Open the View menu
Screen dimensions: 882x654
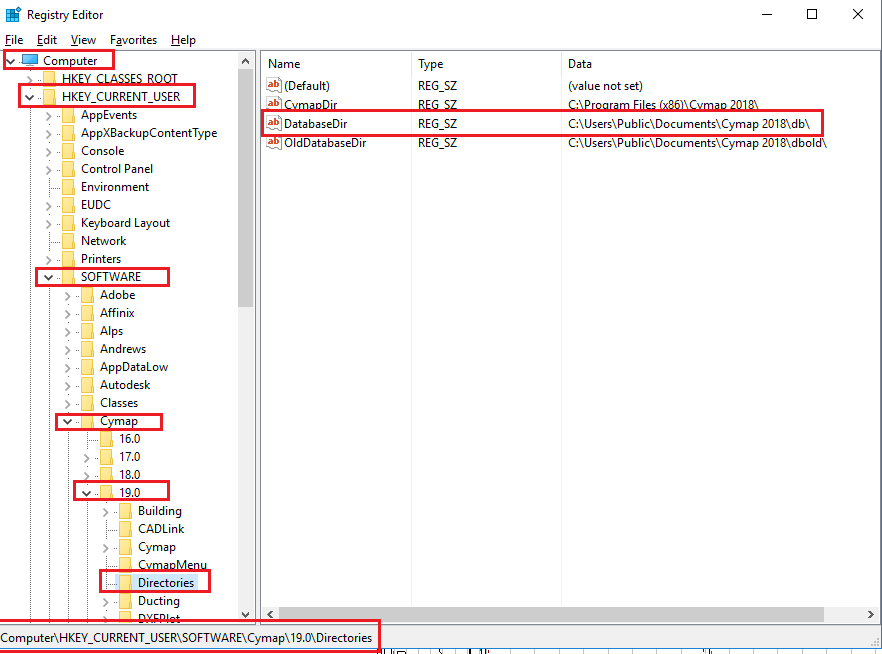tap(83, 40)
